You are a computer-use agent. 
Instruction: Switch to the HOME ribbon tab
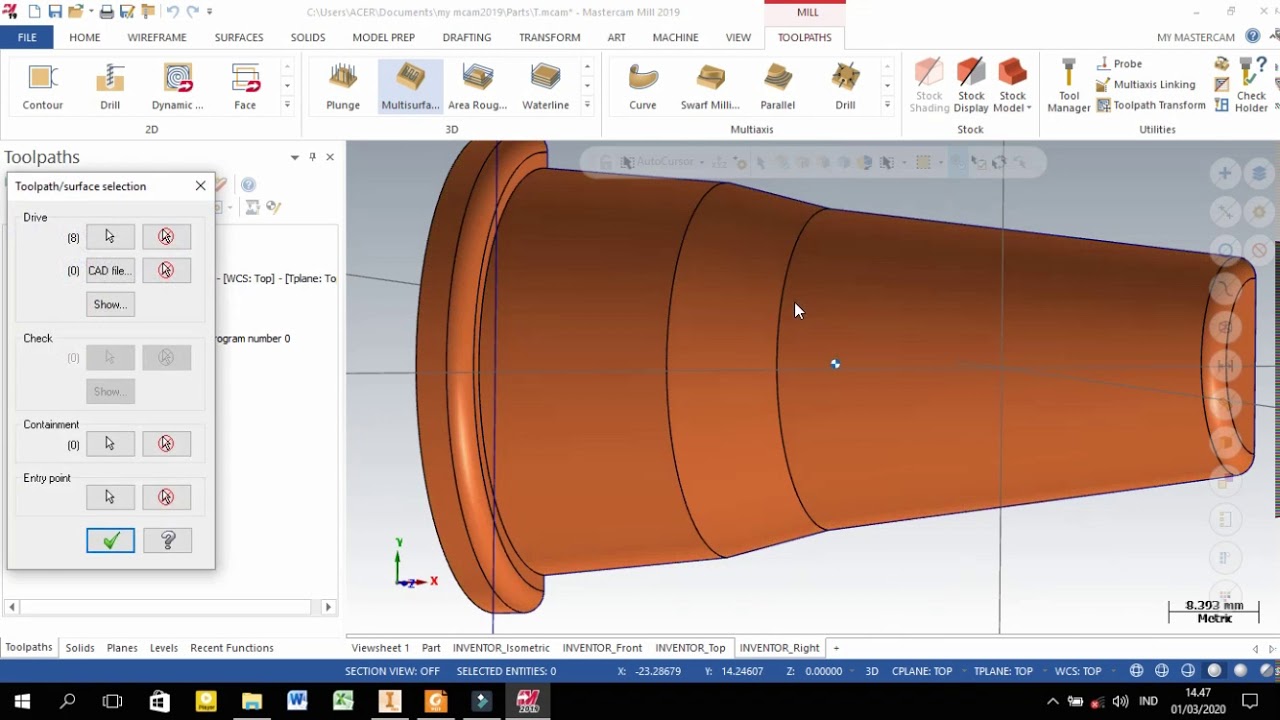(84, 37)
